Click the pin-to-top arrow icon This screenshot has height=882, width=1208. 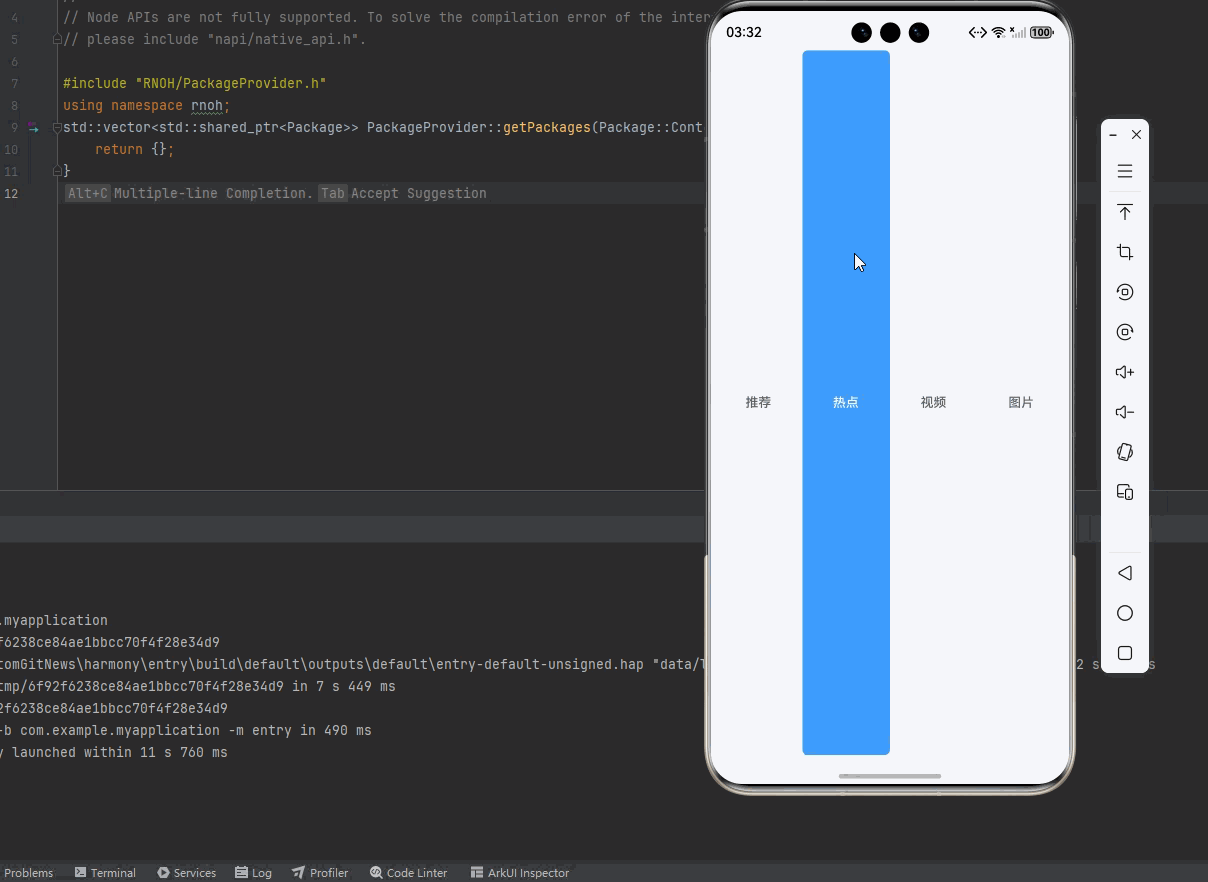tap(1125, 212)
